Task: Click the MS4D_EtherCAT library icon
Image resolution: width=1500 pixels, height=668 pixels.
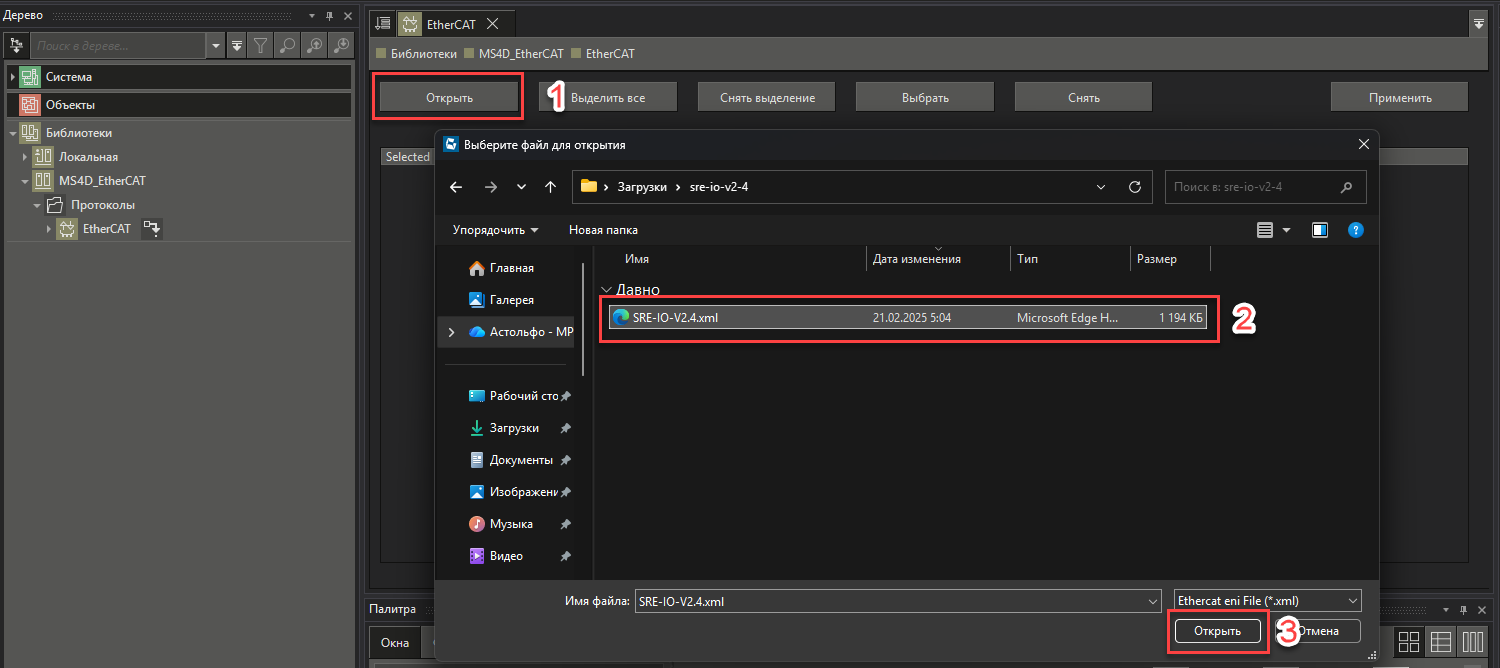Action: pos(43,181)
